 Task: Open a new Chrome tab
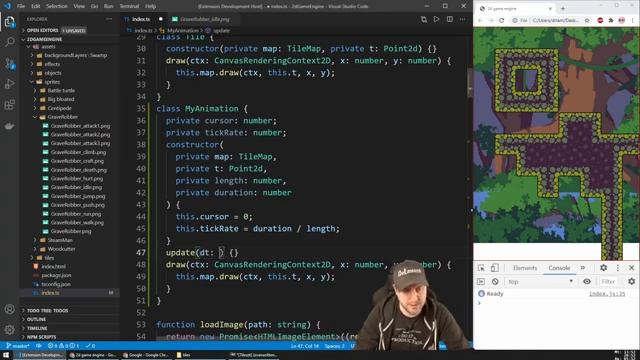(563, 9)
